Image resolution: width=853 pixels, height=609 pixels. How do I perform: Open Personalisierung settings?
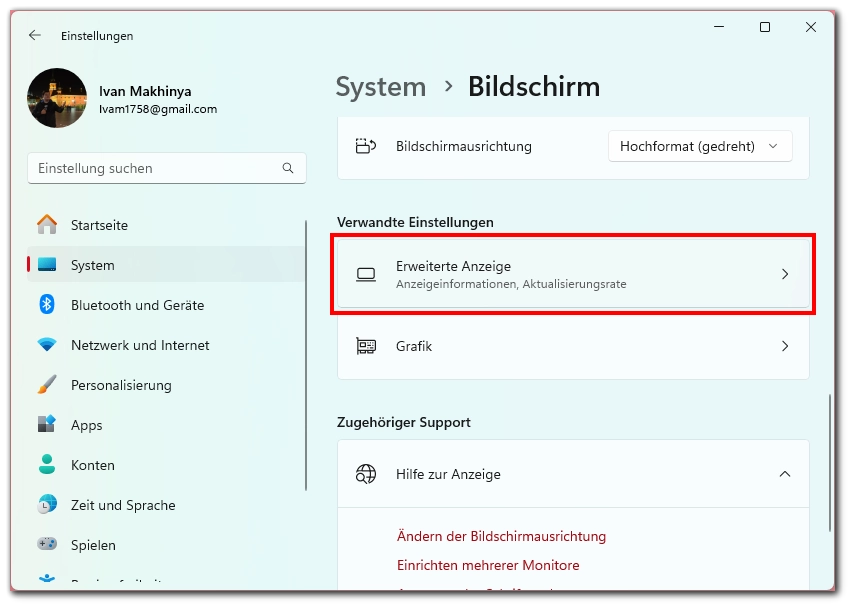click(166, 385)
